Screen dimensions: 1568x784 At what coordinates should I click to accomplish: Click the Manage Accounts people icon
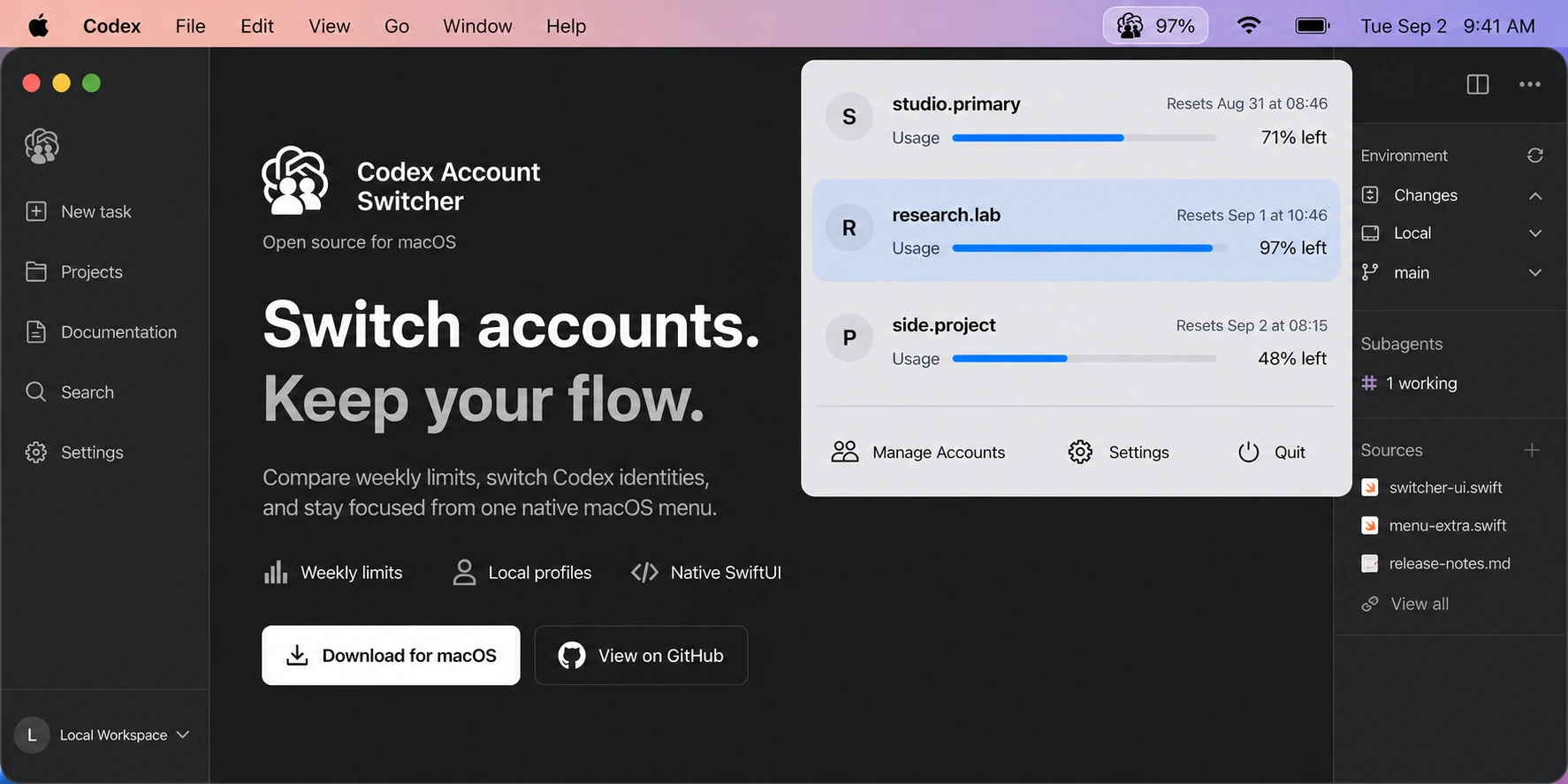845,452
